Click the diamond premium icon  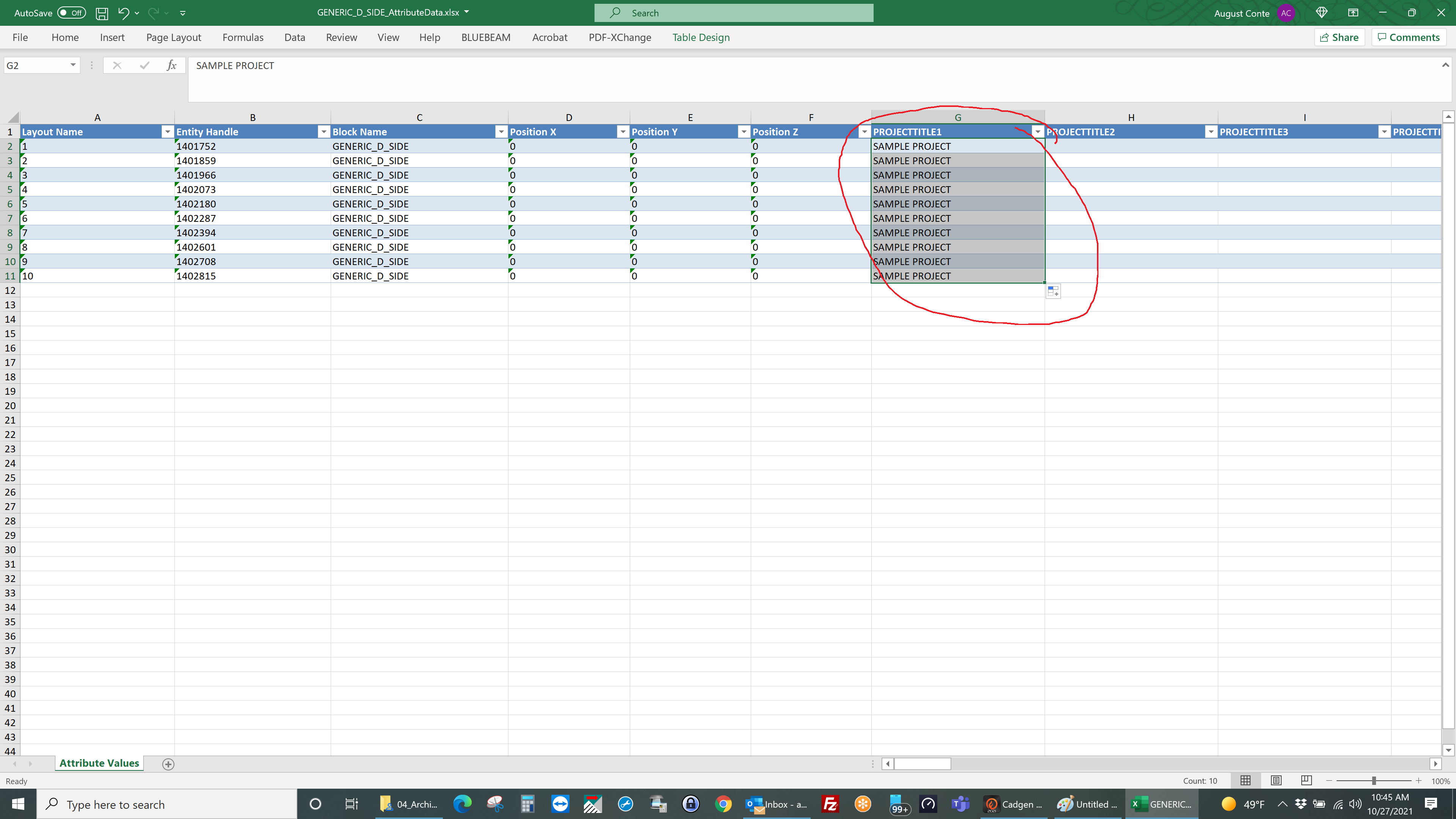1321,13
